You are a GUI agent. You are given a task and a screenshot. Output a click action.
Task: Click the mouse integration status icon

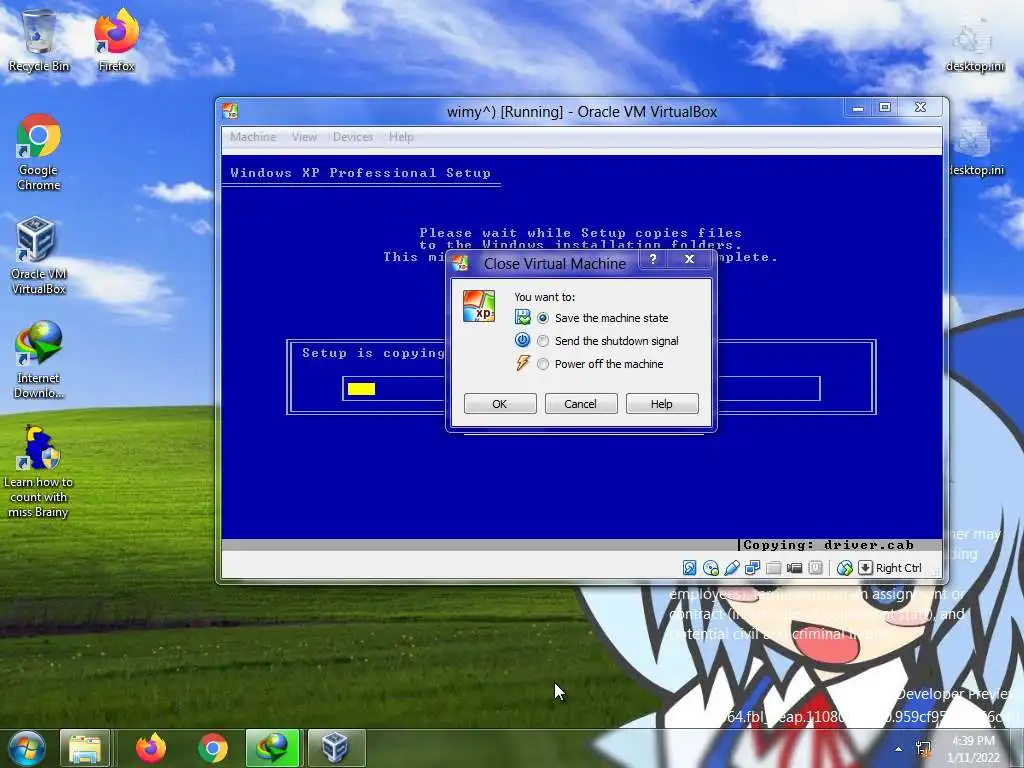pyautogui.click(x=844, y=568)
